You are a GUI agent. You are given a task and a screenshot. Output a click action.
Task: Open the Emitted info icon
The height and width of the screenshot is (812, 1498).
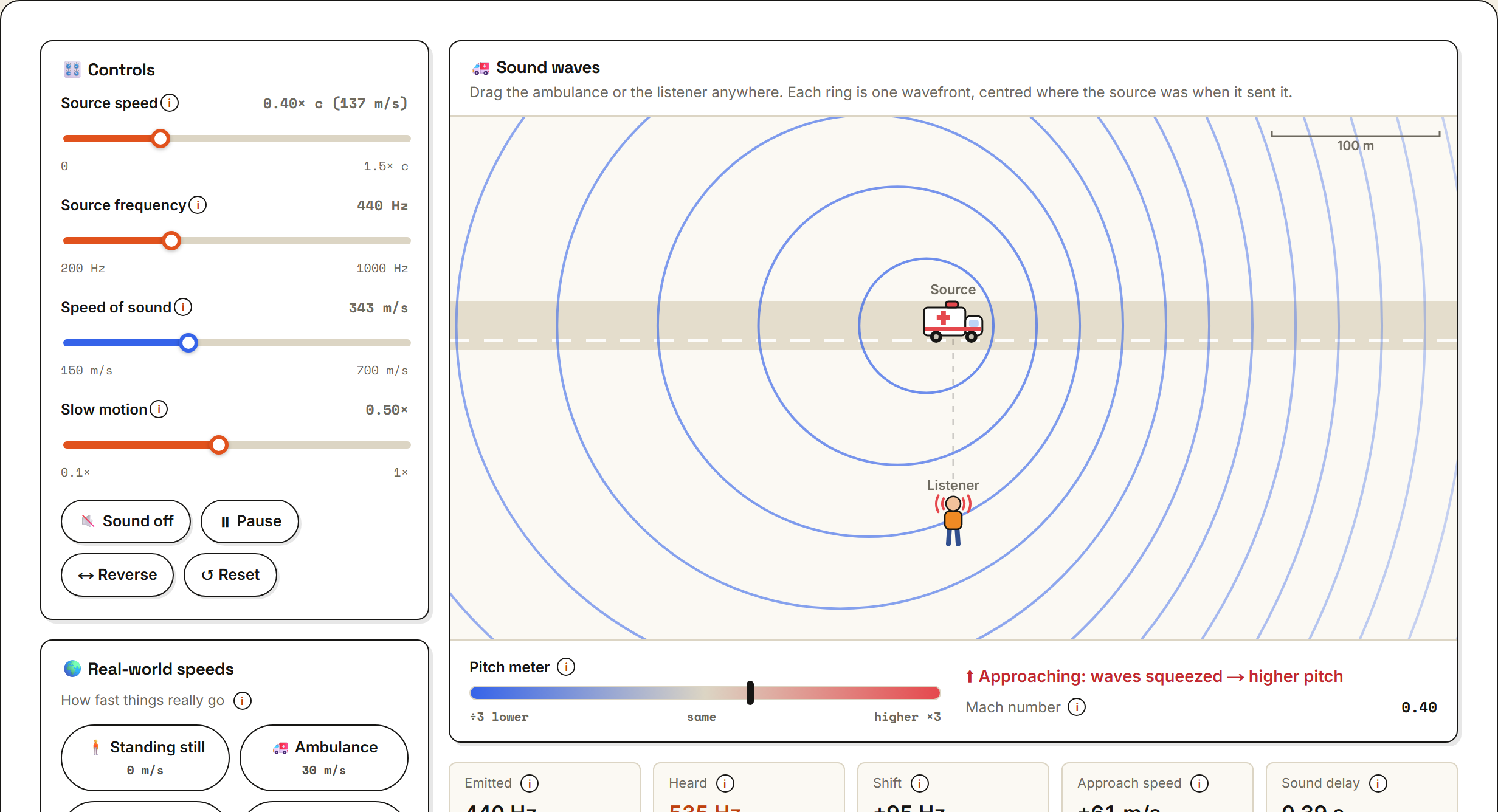pos(530,783)
